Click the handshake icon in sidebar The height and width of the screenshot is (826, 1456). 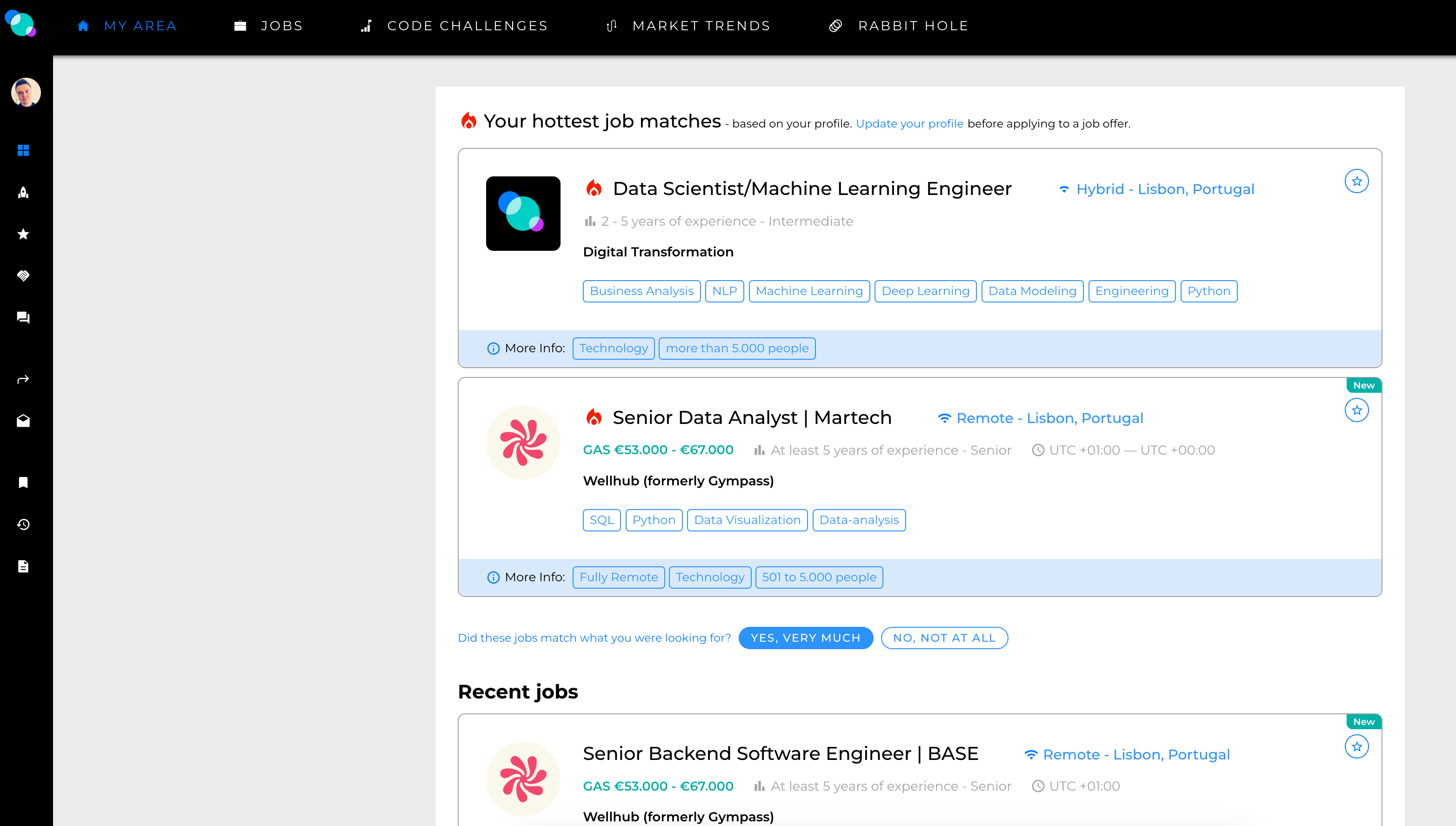pos(23,275)
